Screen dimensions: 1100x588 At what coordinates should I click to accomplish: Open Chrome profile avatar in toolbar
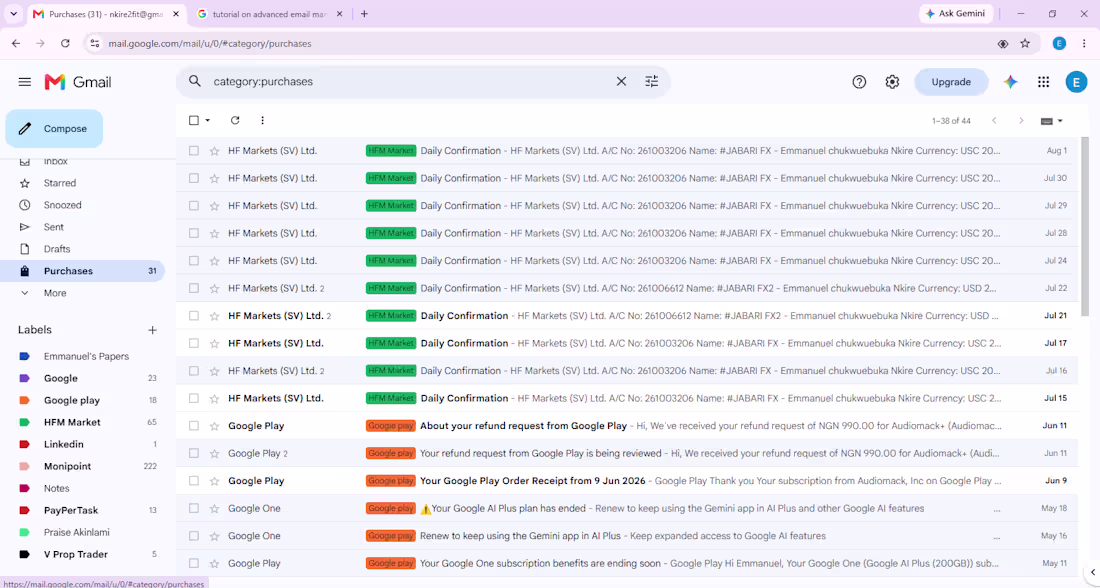tap(1059, 44)
